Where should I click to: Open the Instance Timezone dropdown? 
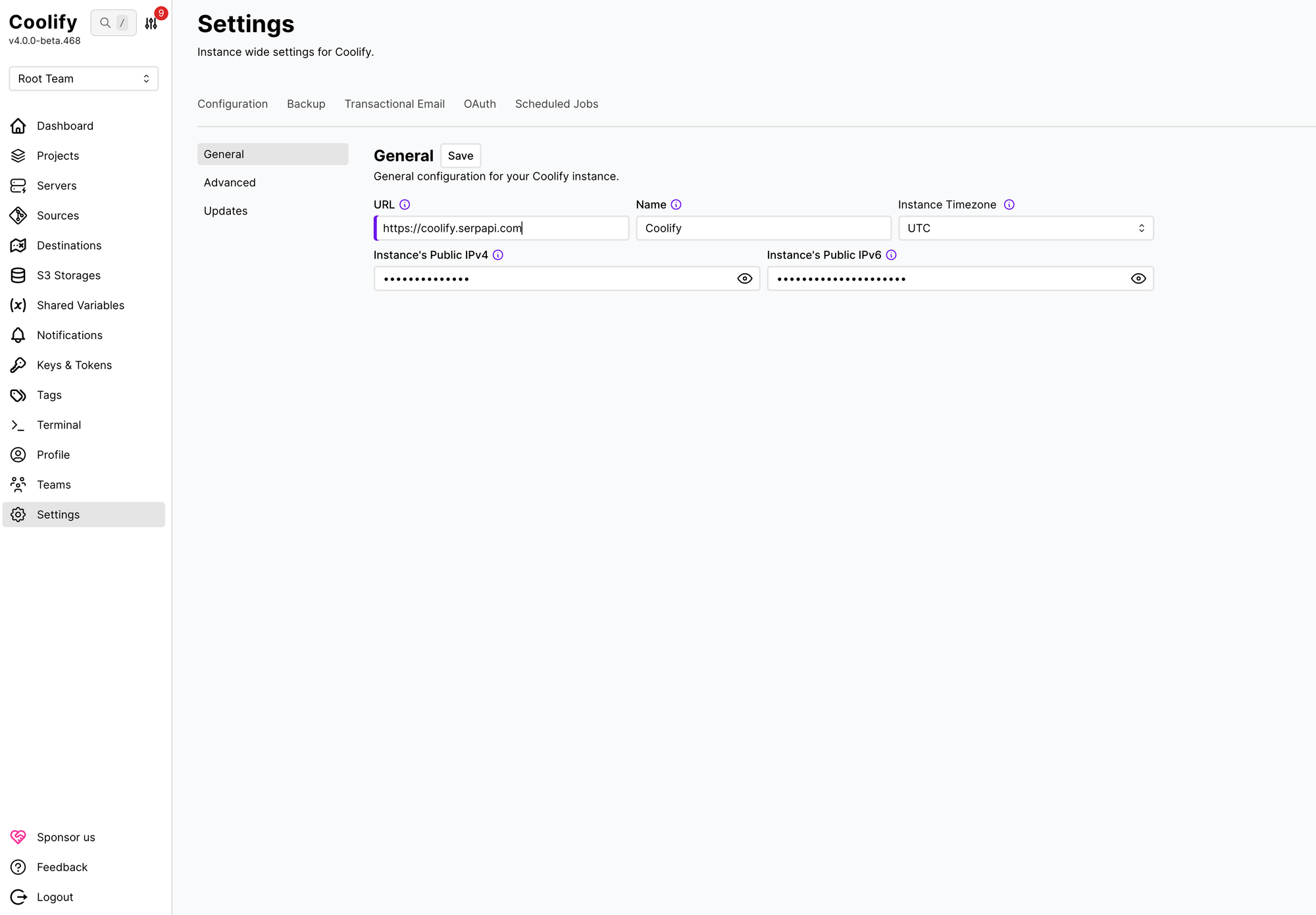coord(1025,228)
